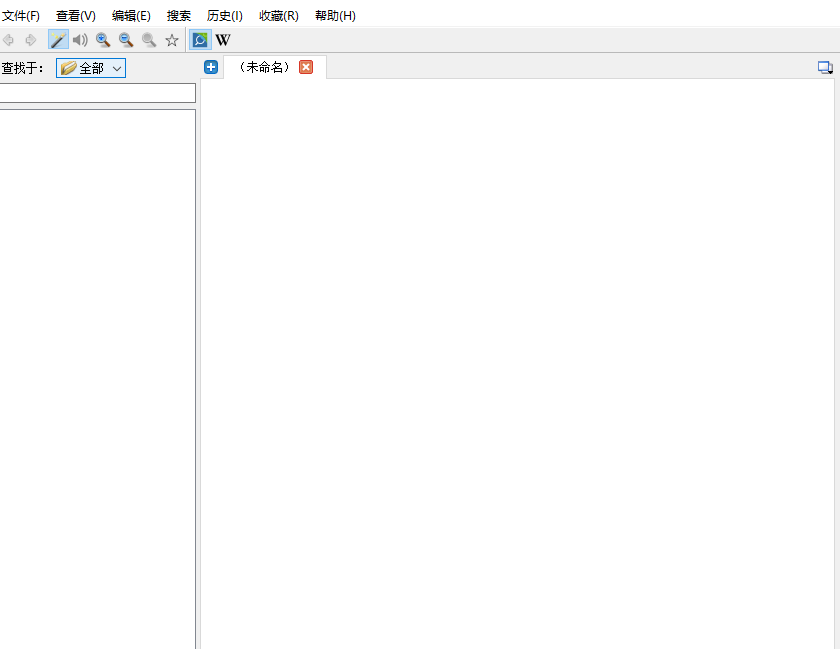Add a new tab with plus icon
This screenshot has width=840, height=649.
click(211, 67)
